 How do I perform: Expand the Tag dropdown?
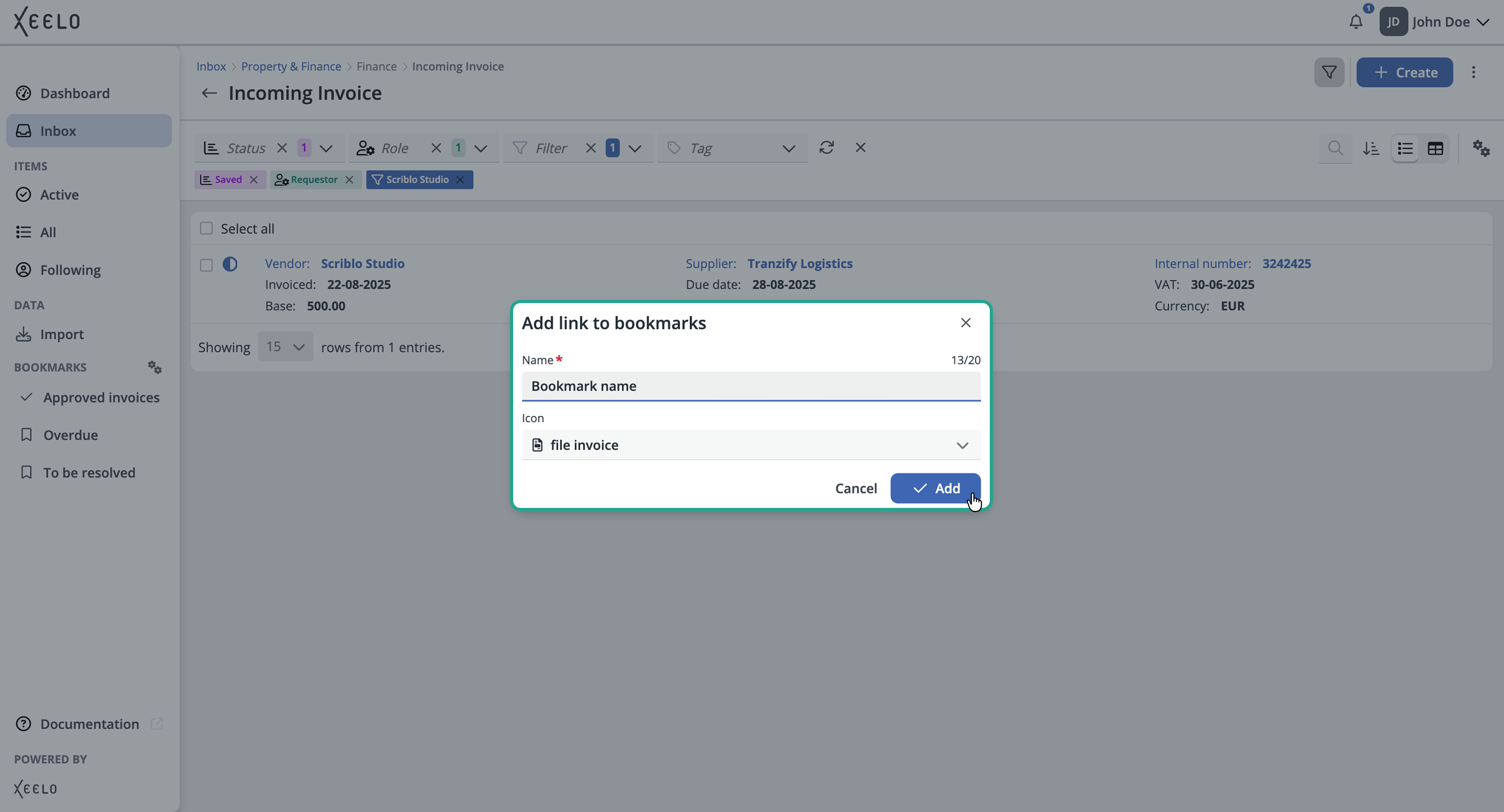coord(789,148)
